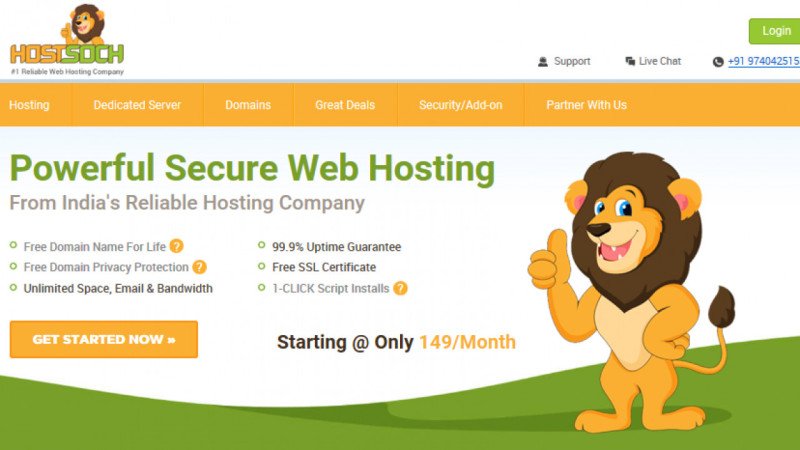
Task: Open help icon beside 1-CLICK Script Installs
Action: [x=401, y=288]
